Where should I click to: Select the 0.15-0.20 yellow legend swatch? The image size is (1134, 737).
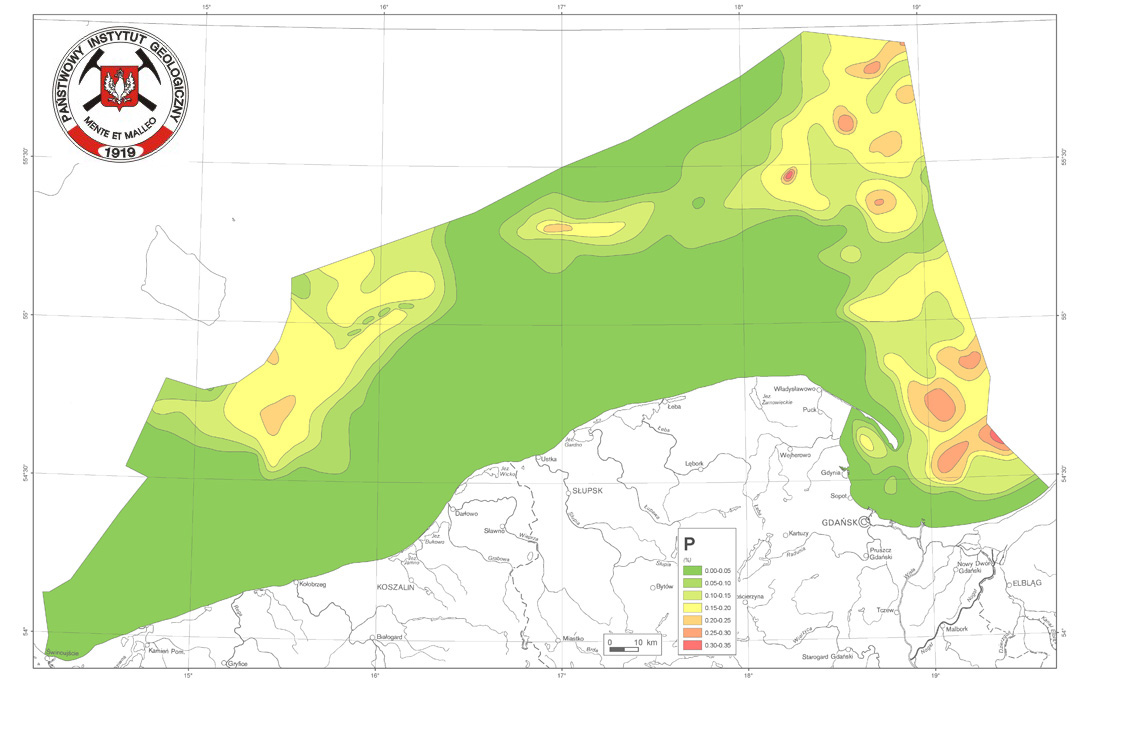point(691,608)
